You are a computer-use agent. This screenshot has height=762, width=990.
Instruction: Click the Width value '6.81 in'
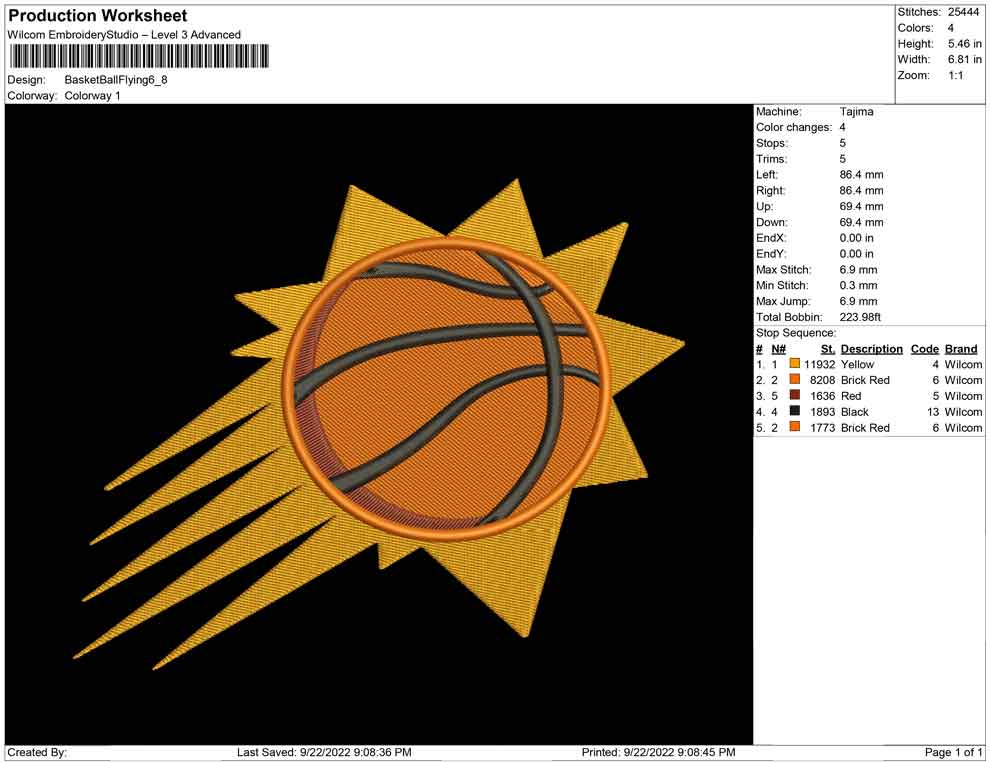pyautogui.click(x=964, y=59)
